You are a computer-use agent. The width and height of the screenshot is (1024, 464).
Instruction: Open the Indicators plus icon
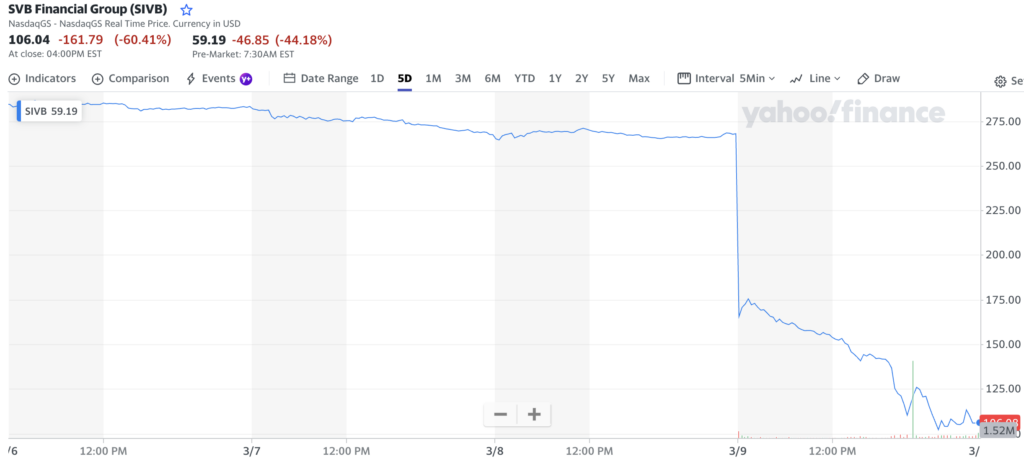pos(14,79)
